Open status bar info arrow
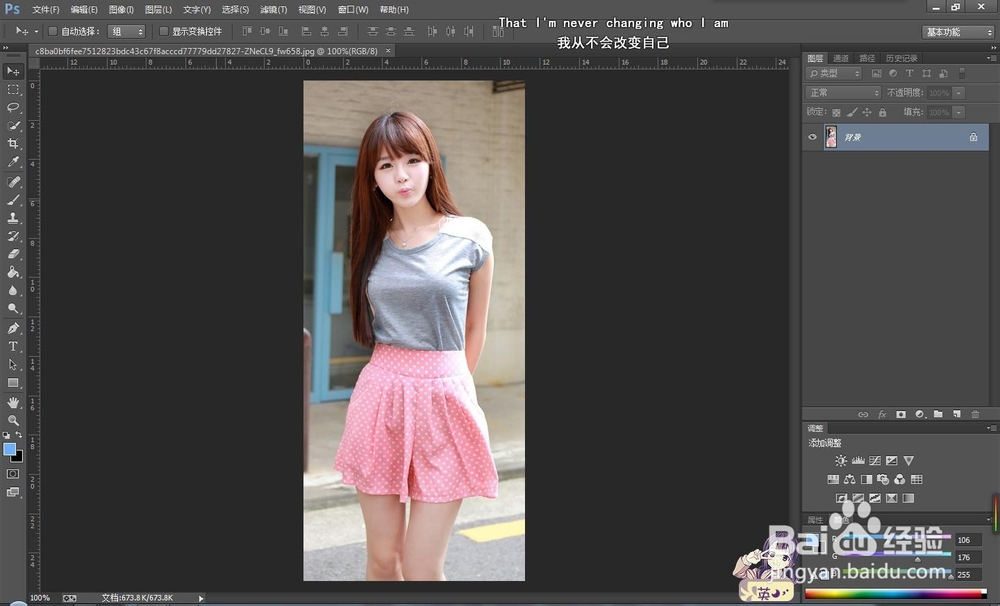 point(201,598)
